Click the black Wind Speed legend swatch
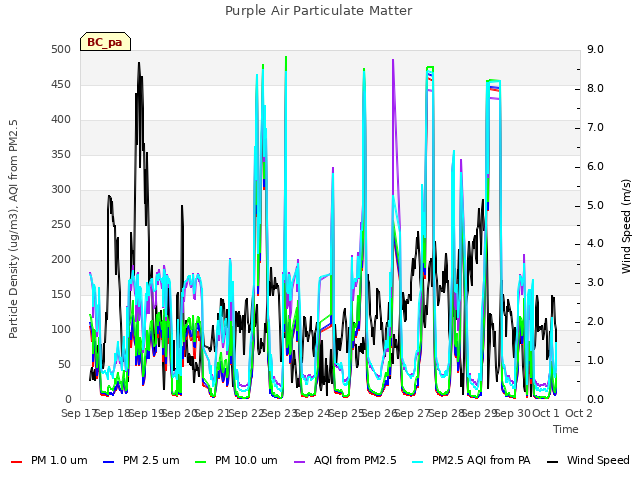Image resolution: width=640 pixels, height=480 pixels. click(x=552, y=461)
